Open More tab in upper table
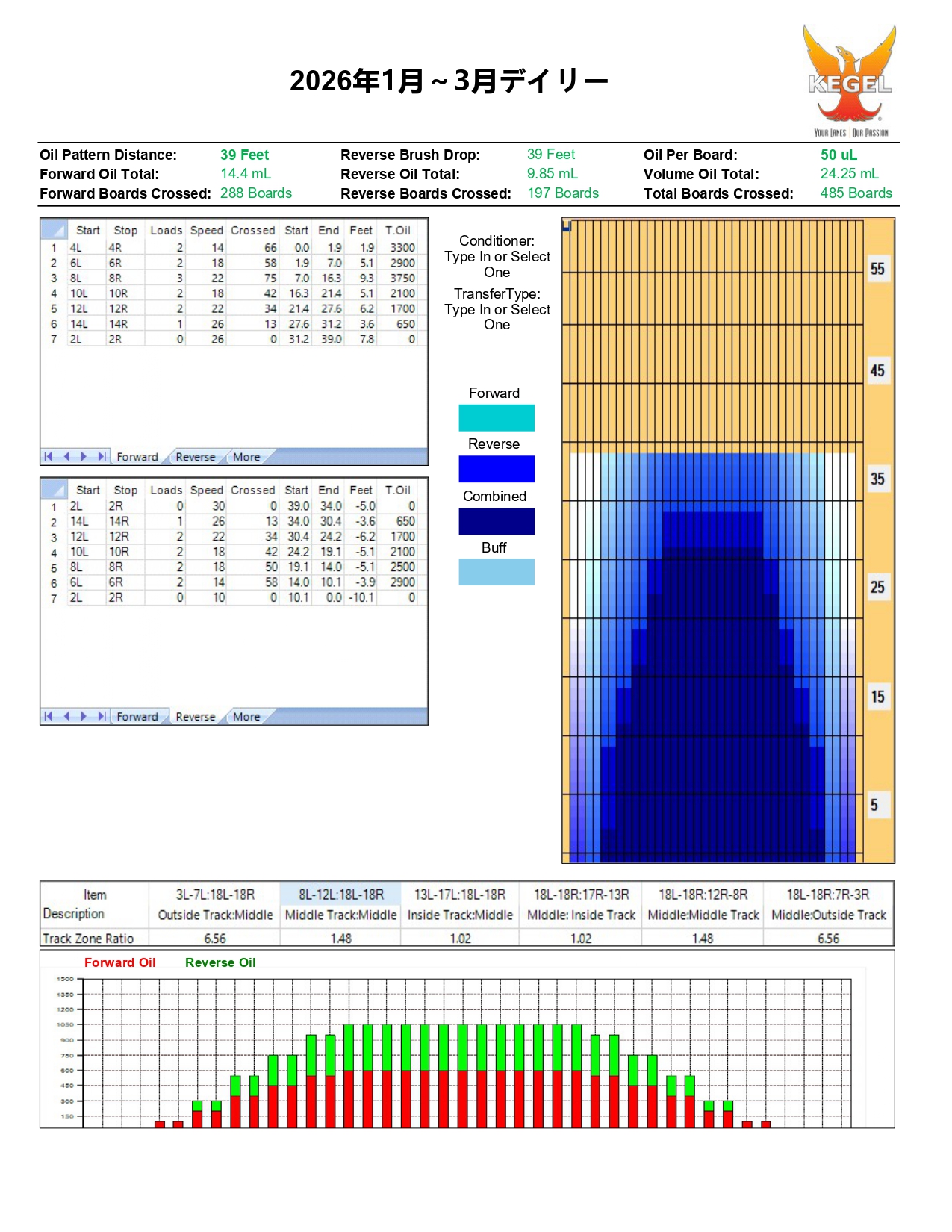The image size is (952, 1232). (x=246, y=457)
